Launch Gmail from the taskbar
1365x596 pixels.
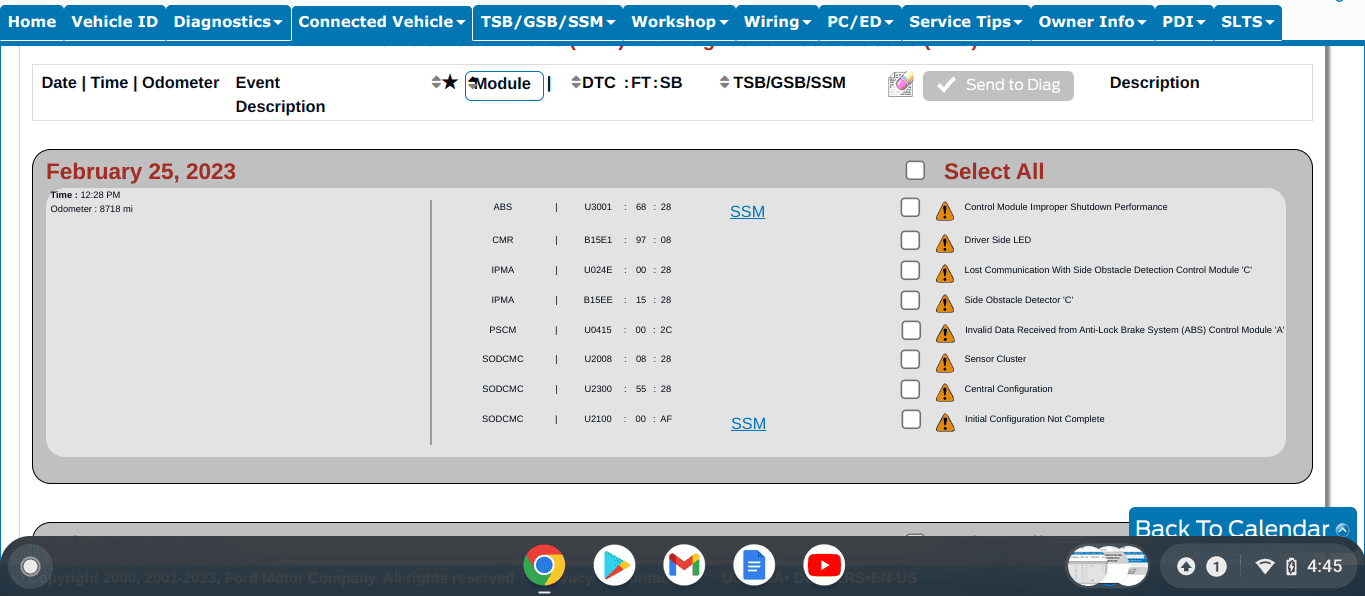click(684, 566)
